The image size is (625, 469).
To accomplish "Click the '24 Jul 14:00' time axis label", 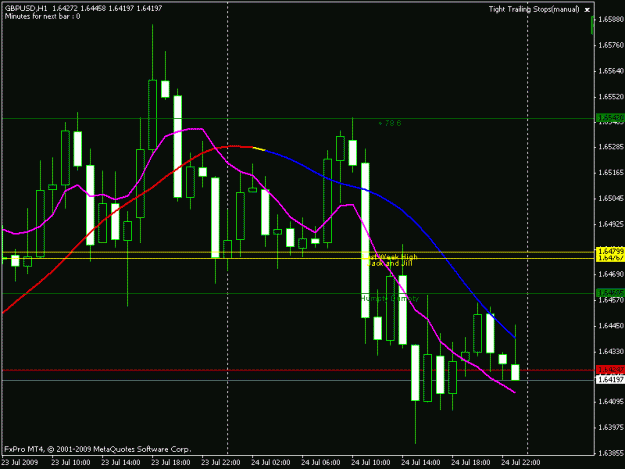I will [421, 462].
